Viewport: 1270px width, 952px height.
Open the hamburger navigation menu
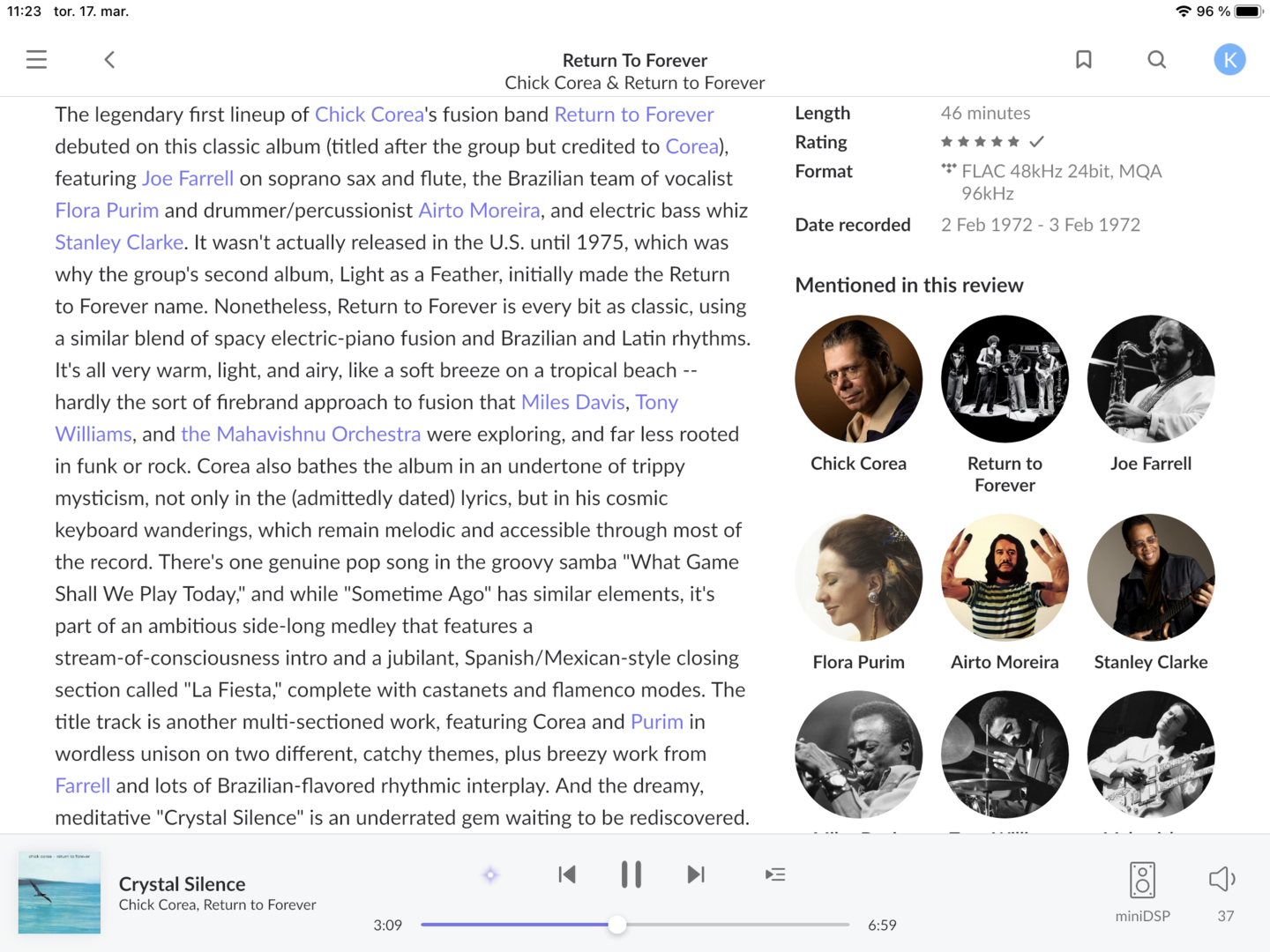pyautogui.click(x=36, y=59)
